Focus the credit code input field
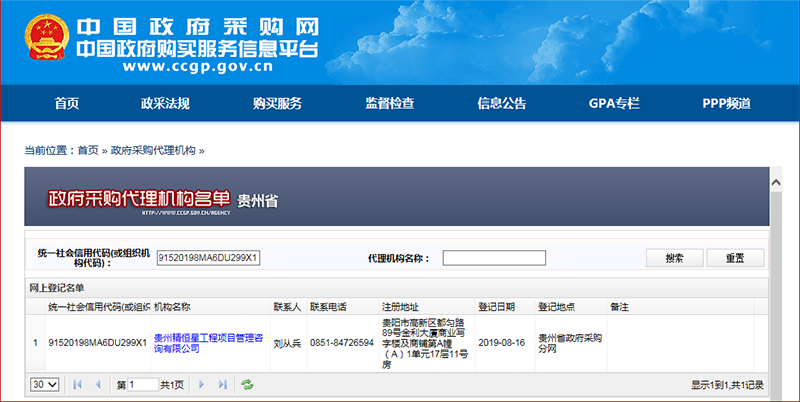The height and width of the screenshot is (402, 800). pyautogui.click(x=208, y=258)
